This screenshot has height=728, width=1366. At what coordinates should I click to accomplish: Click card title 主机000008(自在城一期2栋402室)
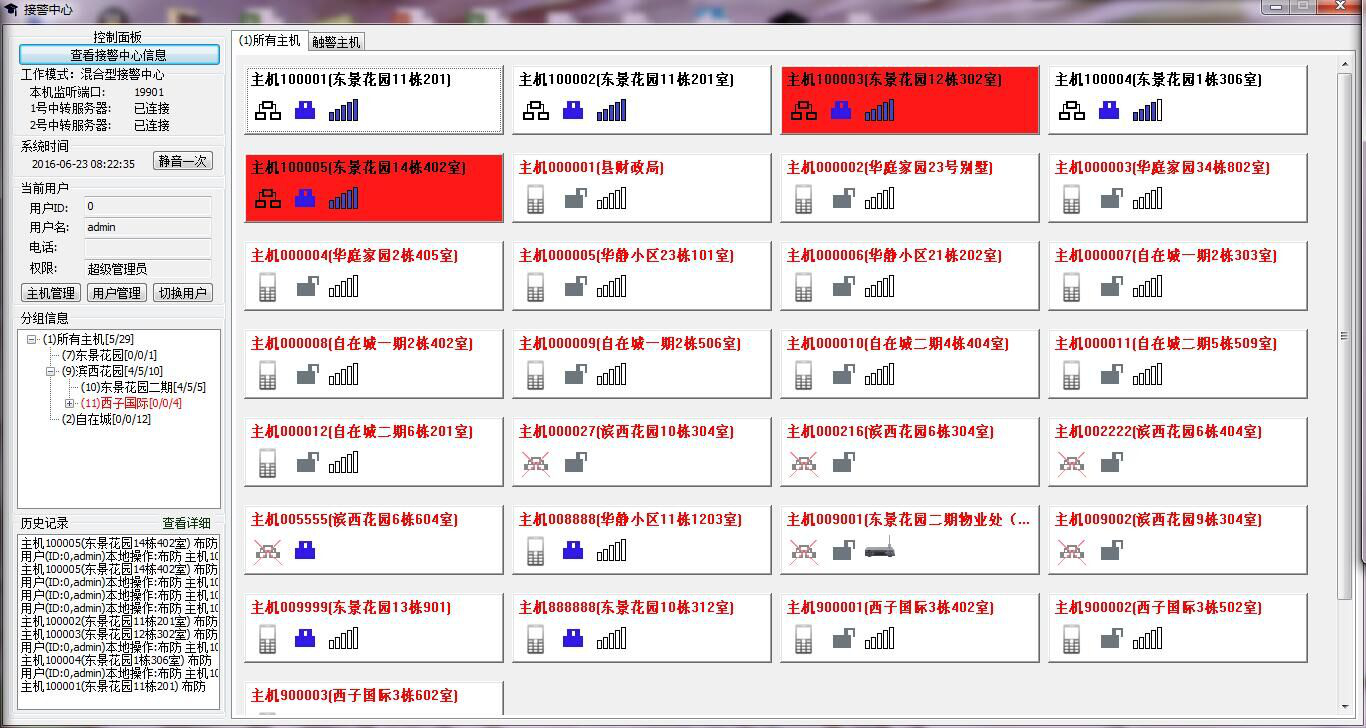coord(361,343)
